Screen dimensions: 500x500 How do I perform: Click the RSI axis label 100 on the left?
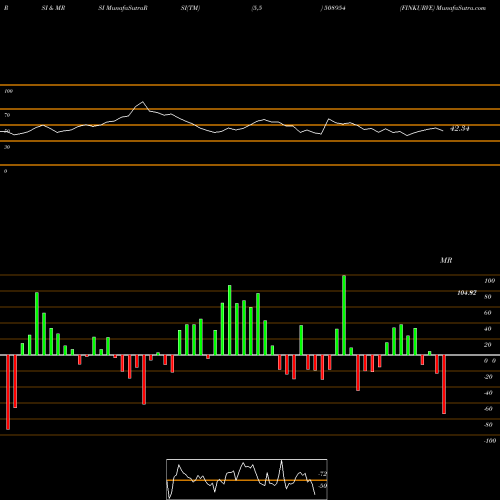tap(8, 91)
